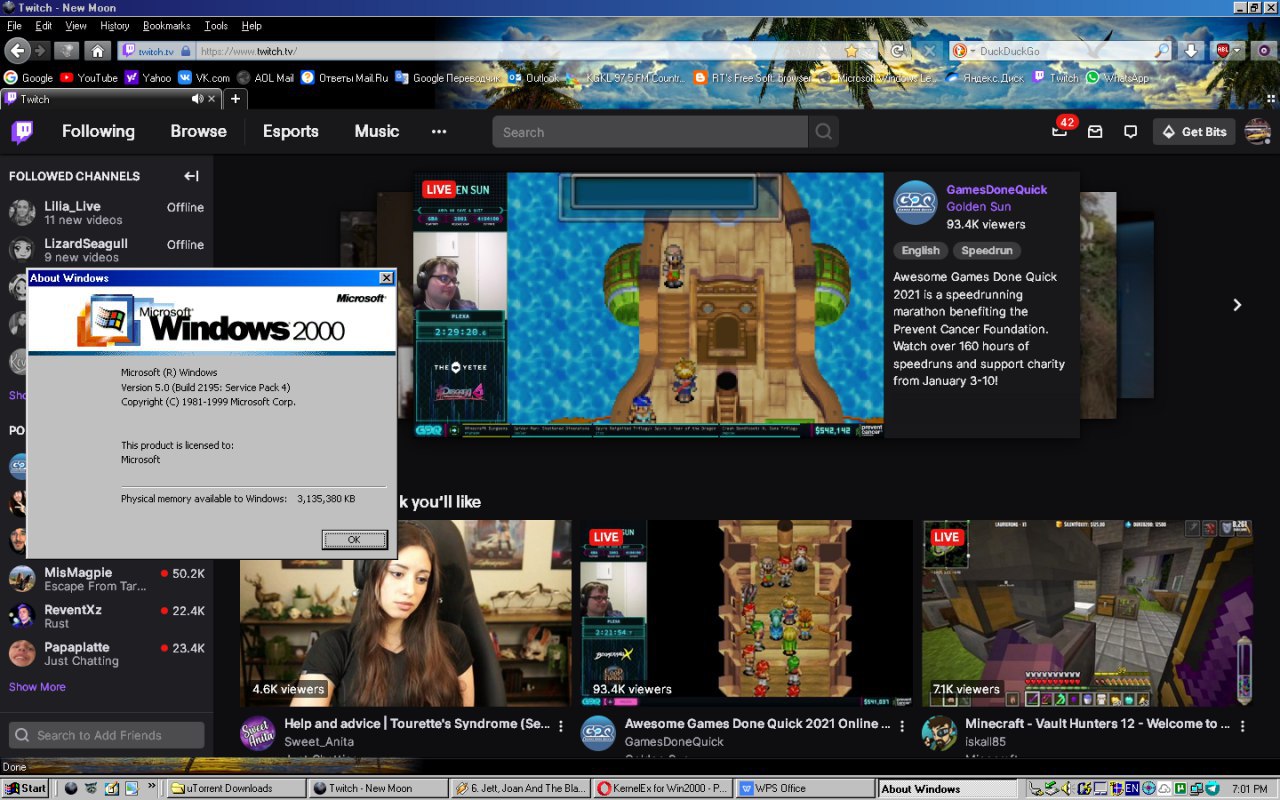Click the English tag on featured stream

pyautogui.click(x=920, y=251)
